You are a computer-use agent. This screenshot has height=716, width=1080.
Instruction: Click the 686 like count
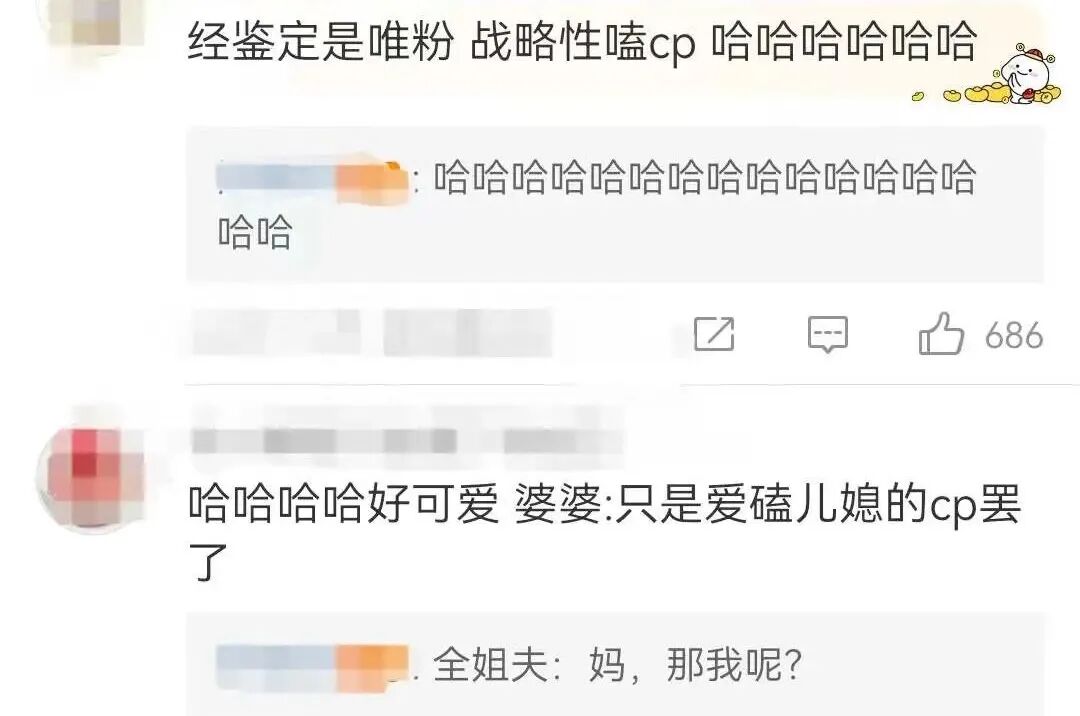1013,336
